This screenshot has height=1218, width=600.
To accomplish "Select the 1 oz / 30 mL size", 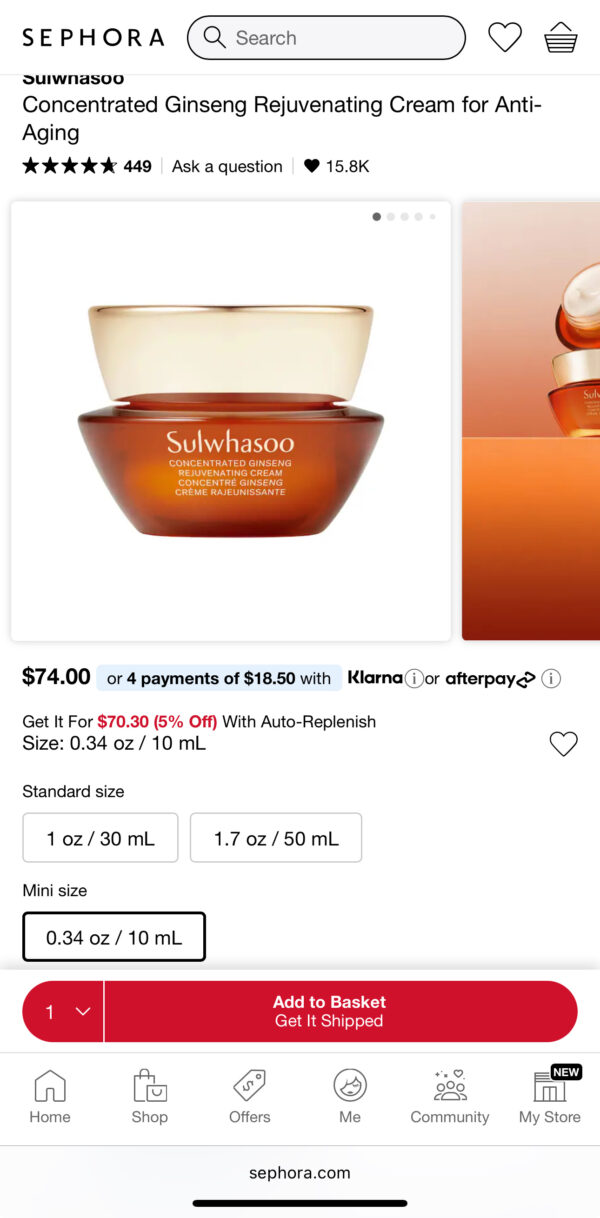I will [101, 838].
